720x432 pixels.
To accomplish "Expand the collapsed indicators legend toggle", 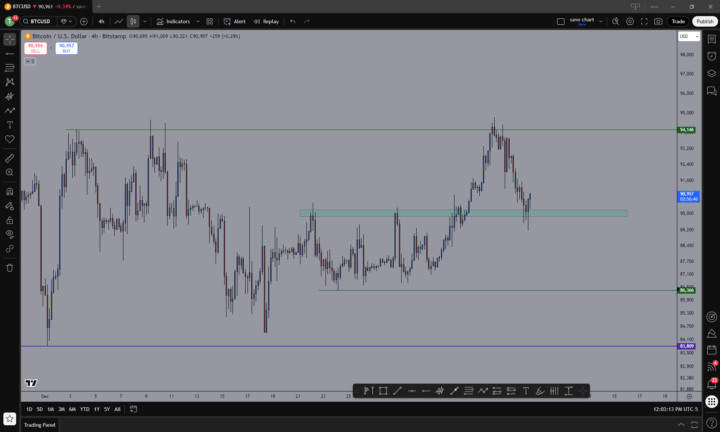I will (x=30, y=62).
